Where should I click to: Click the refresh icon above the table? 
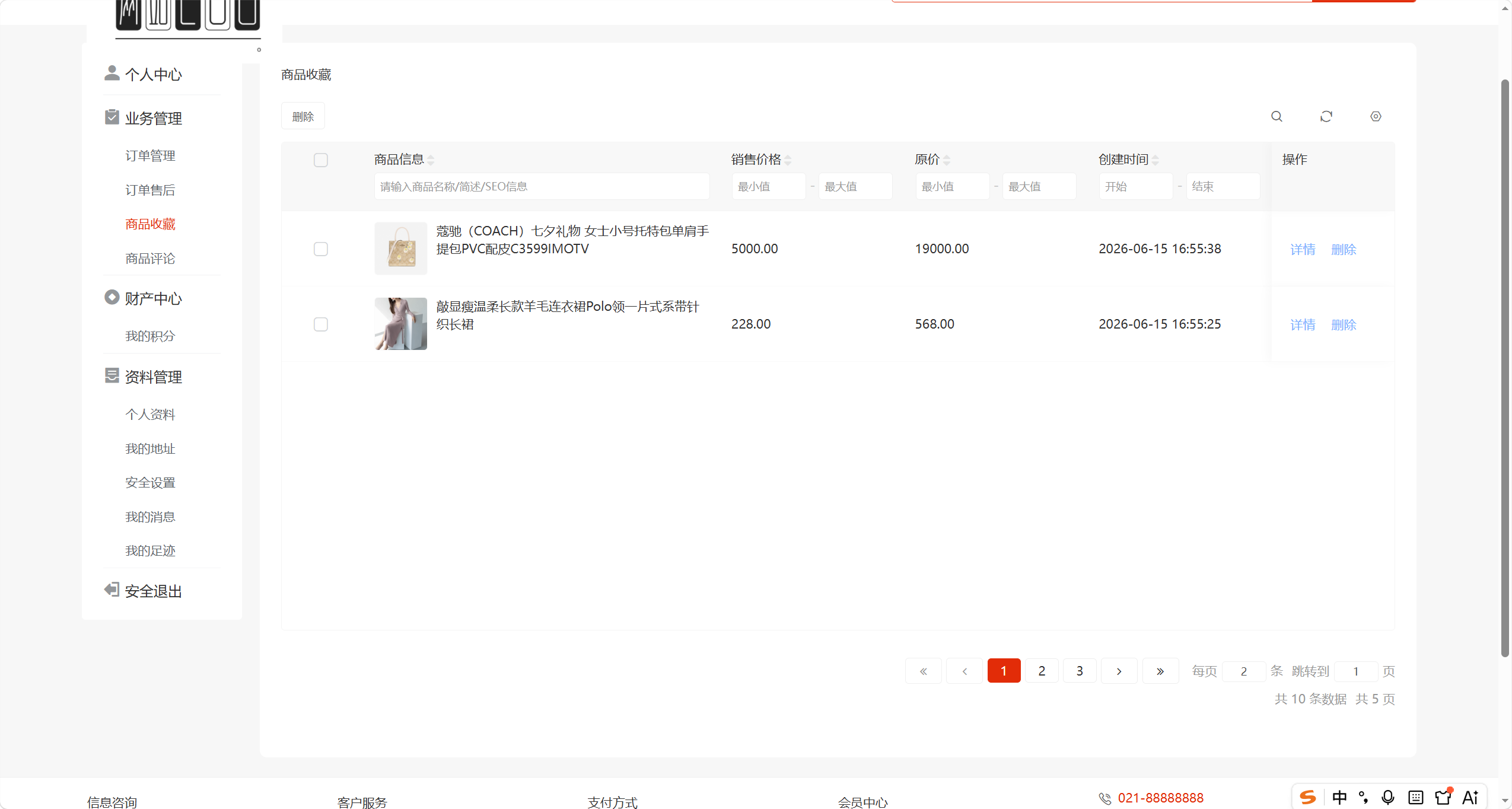click(x=1326, y=116)
